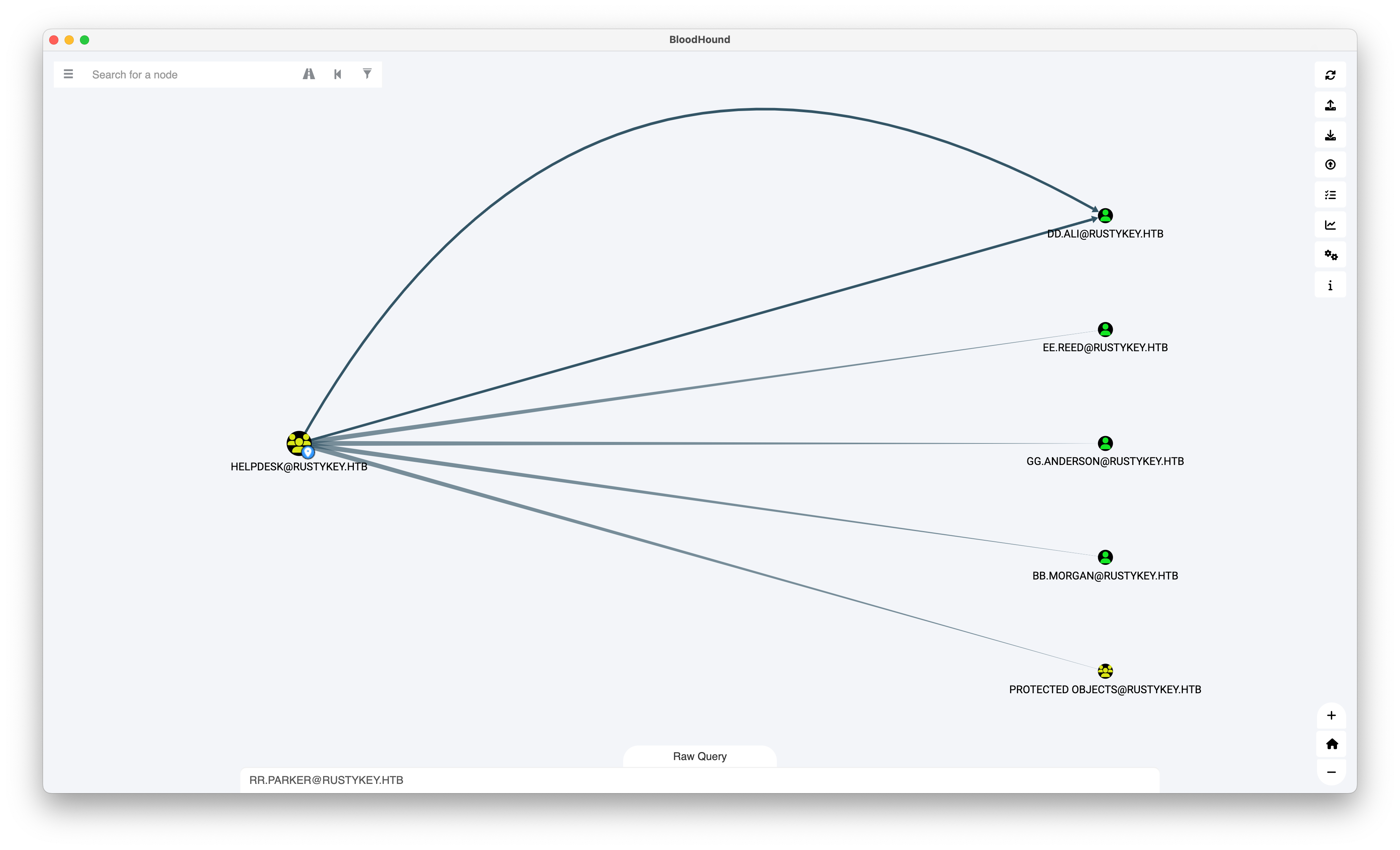1400x850 pixels.
Task: Click the HELPDESK@RUSTYKEY.HTB label text
Action: click(299, 467)
